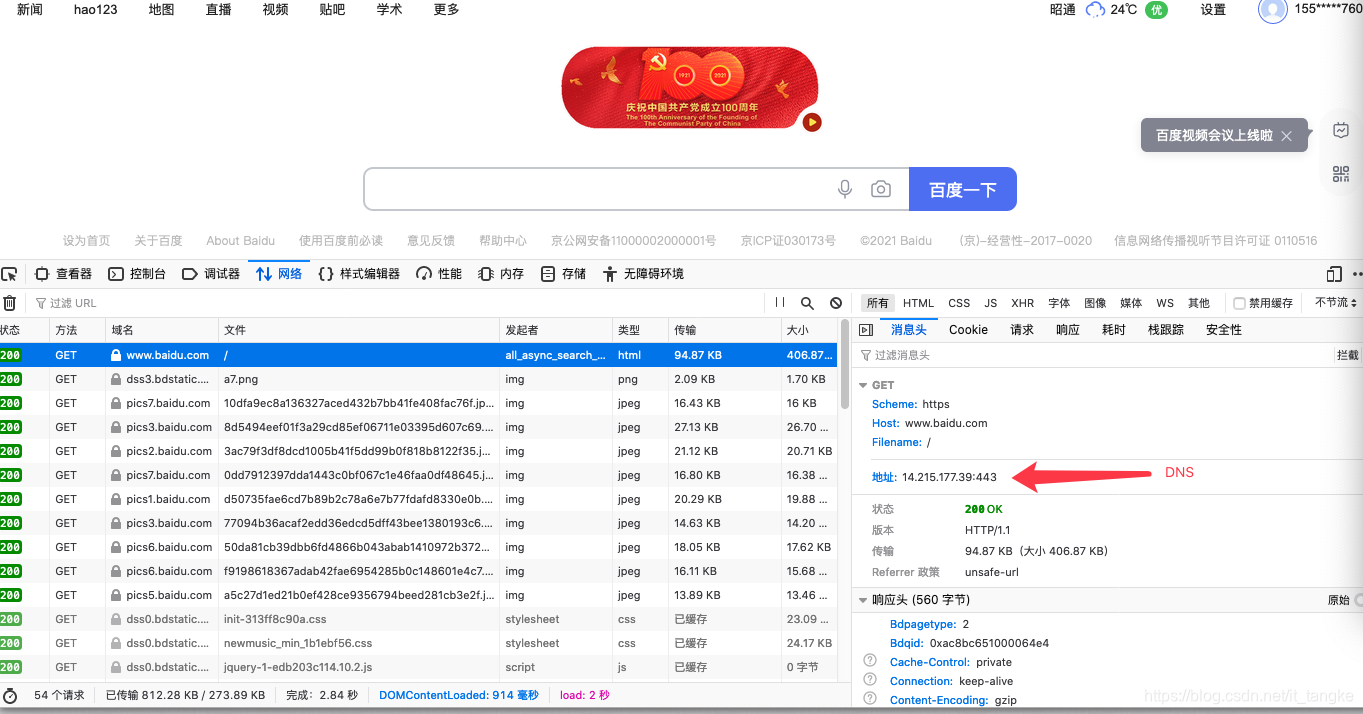This screenshot has width=1363, height=714.
Task: Click the help icon beside Content-Encoding
Action: coord(870,699)
